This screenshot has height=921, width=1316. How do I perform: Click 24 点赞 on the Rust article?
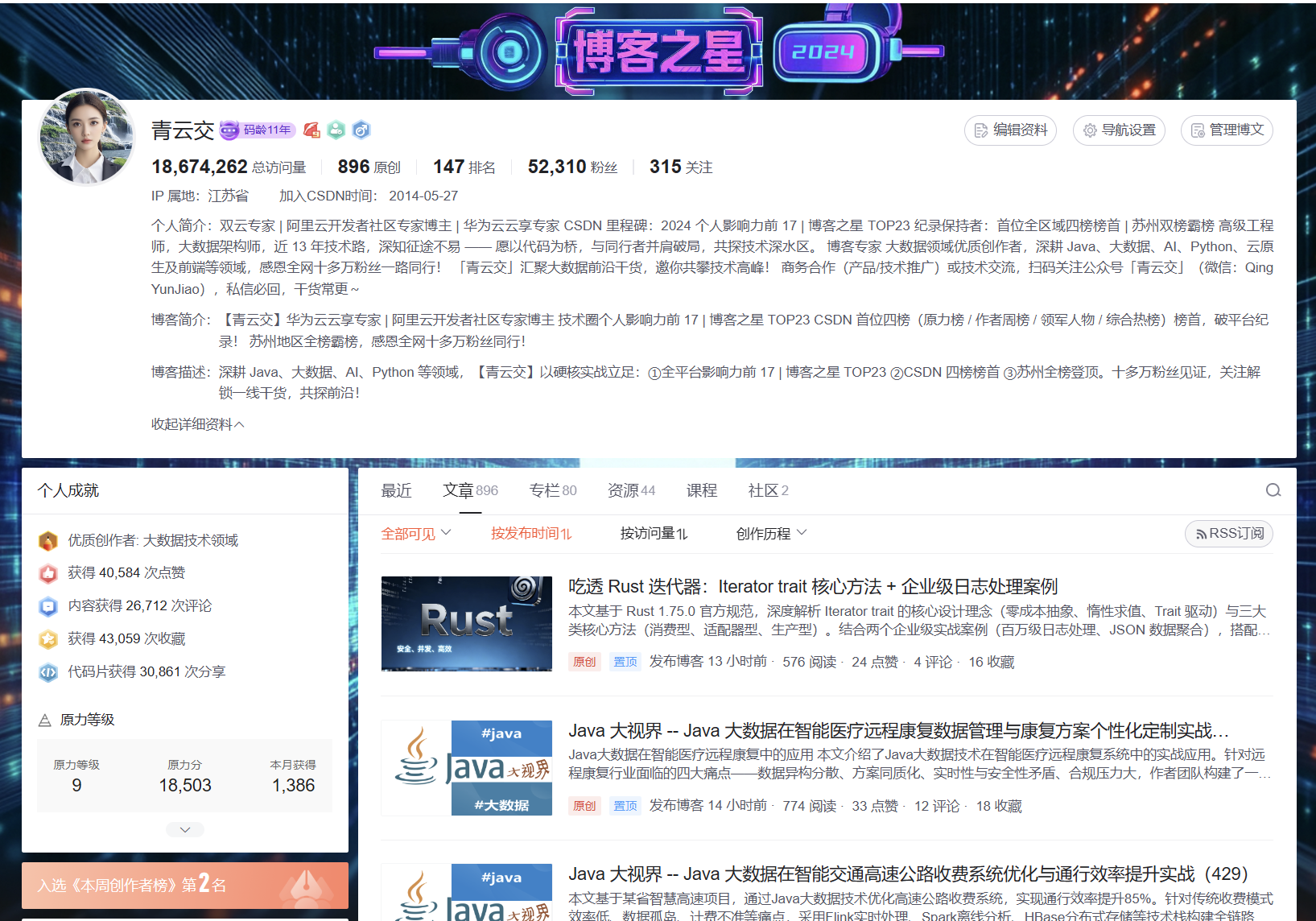click(x=875, y=662)
